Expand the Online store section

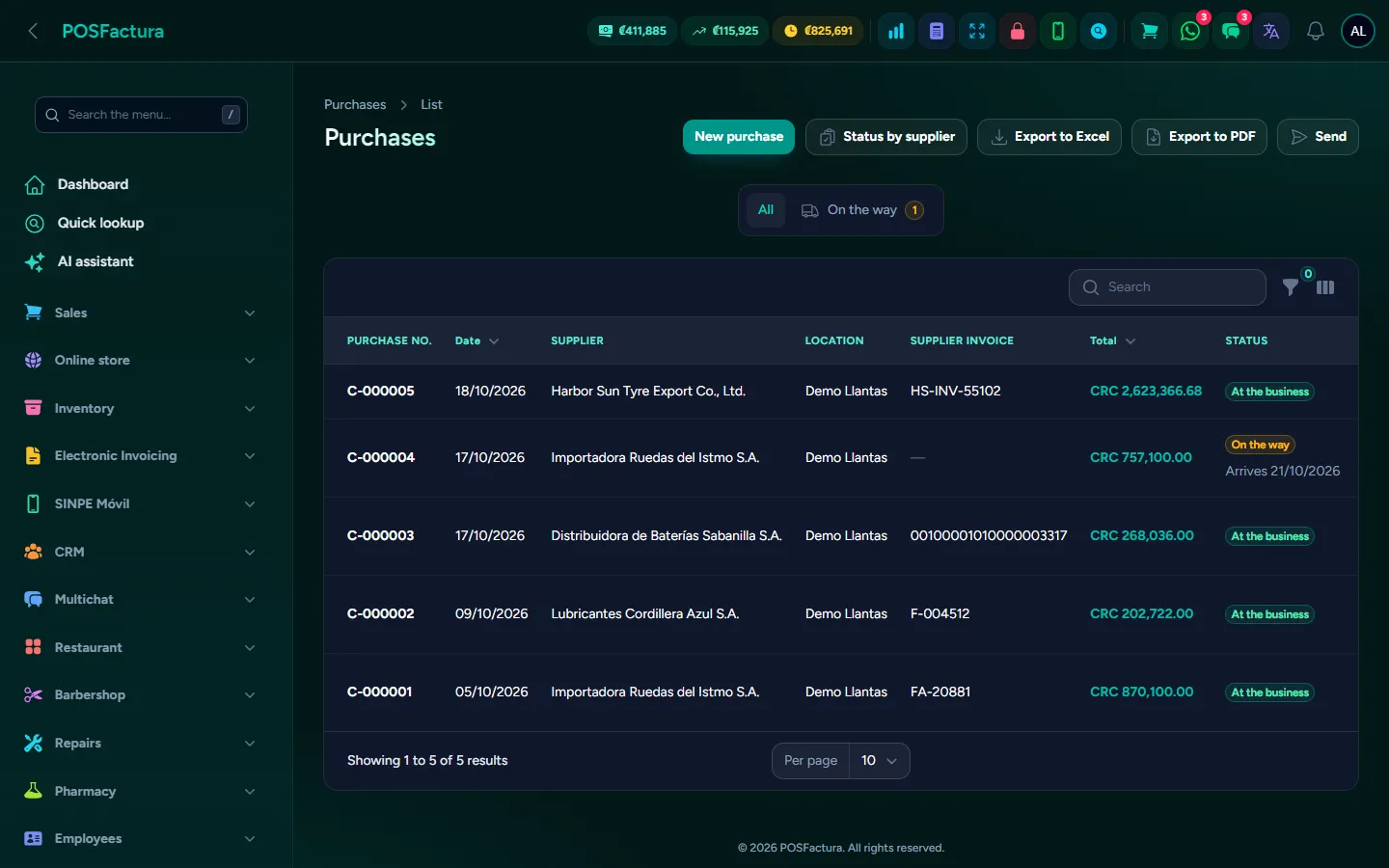point(141,361)
